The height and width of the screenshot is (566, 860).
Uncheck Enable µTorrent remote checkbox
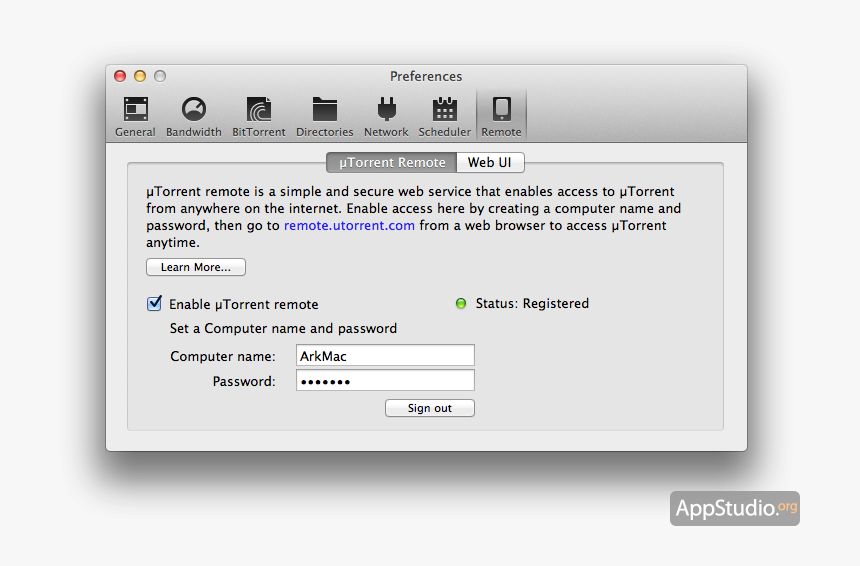click(x=154, y=303)
